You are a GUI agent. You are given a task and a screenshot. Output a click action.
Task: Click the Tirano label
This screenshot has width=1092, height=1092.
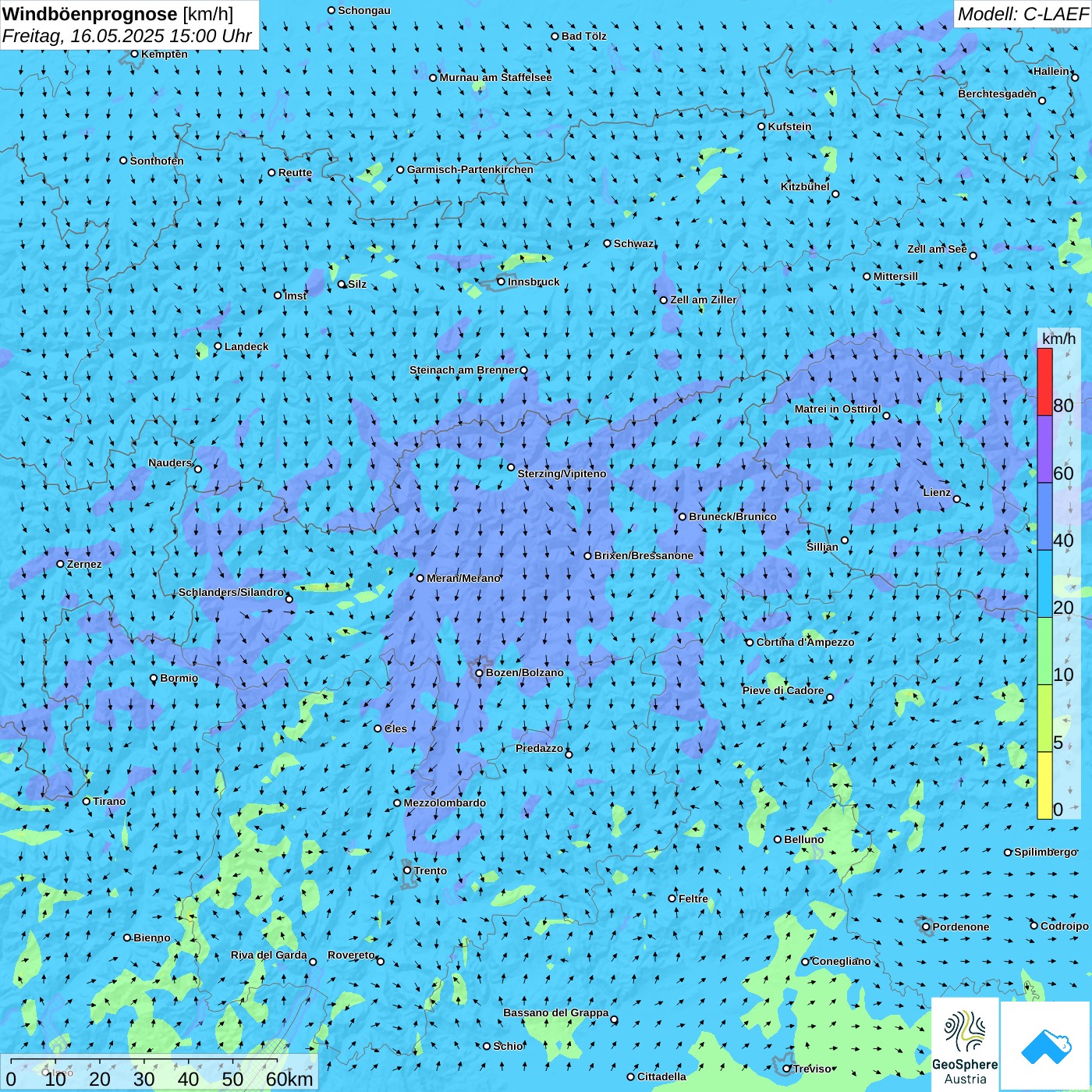pyautogui.click(x=109, y=801)
